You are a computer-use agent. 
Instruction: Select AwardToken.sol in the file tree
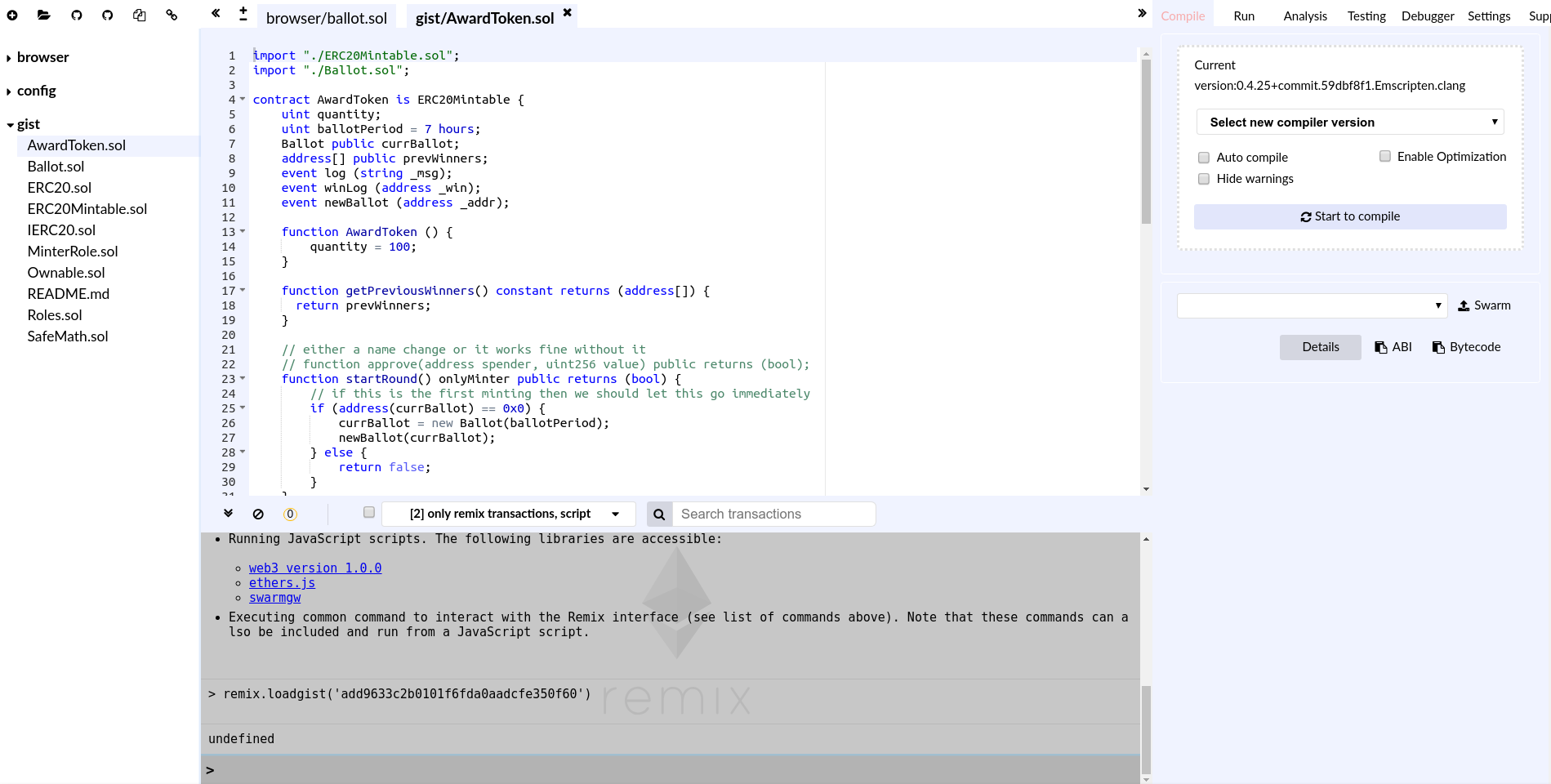[77, 145]
